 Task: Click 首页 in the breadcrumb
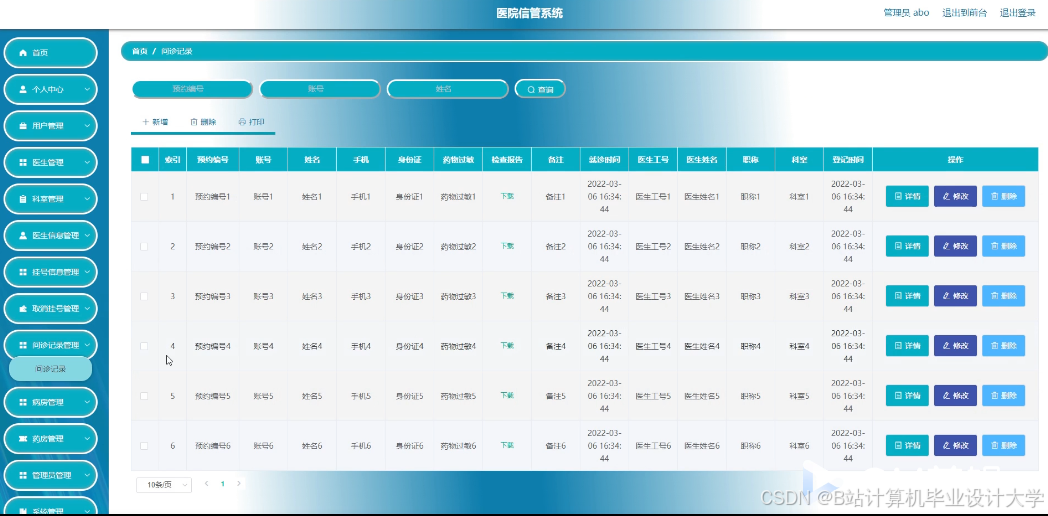pos(140,51)
